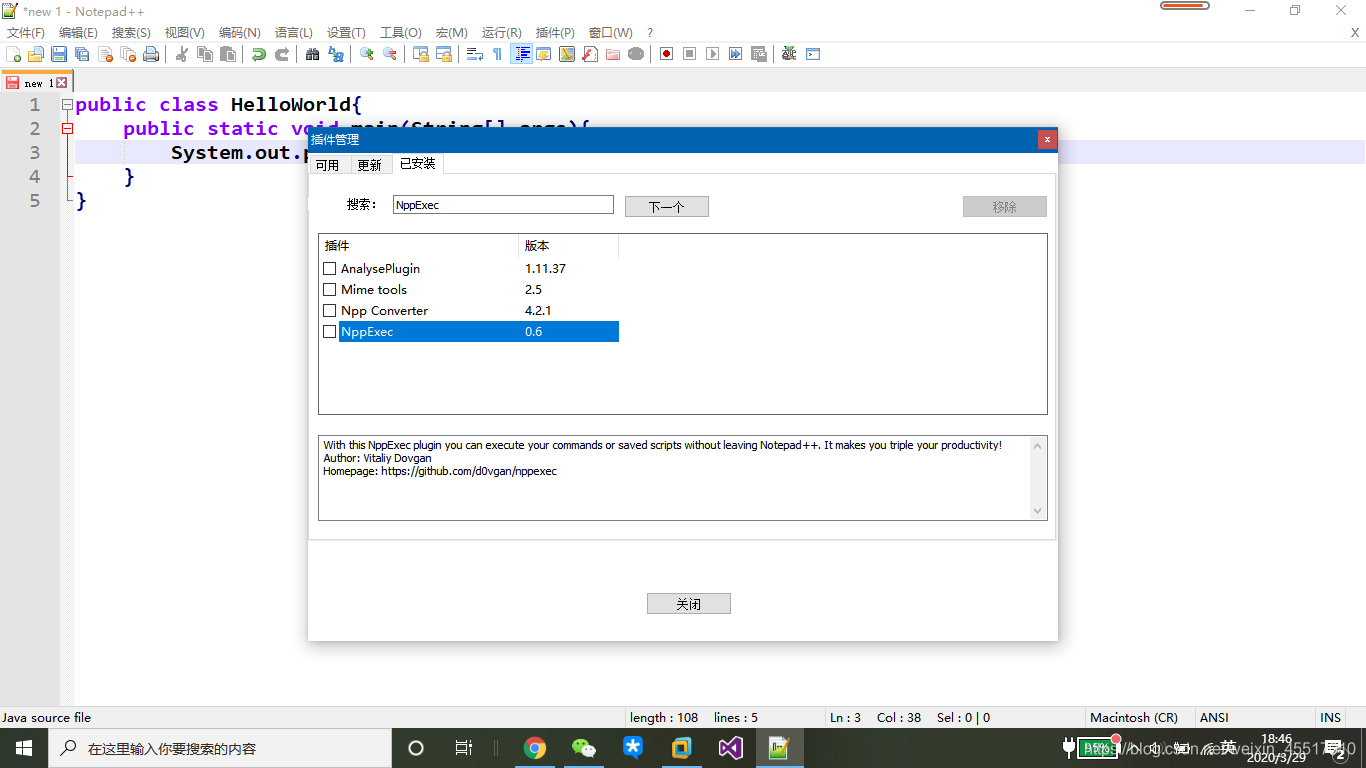Image resolution: width=1366 pixels, height=768 pixels.
Task: Click the 插件 column header
Action: 418,246
